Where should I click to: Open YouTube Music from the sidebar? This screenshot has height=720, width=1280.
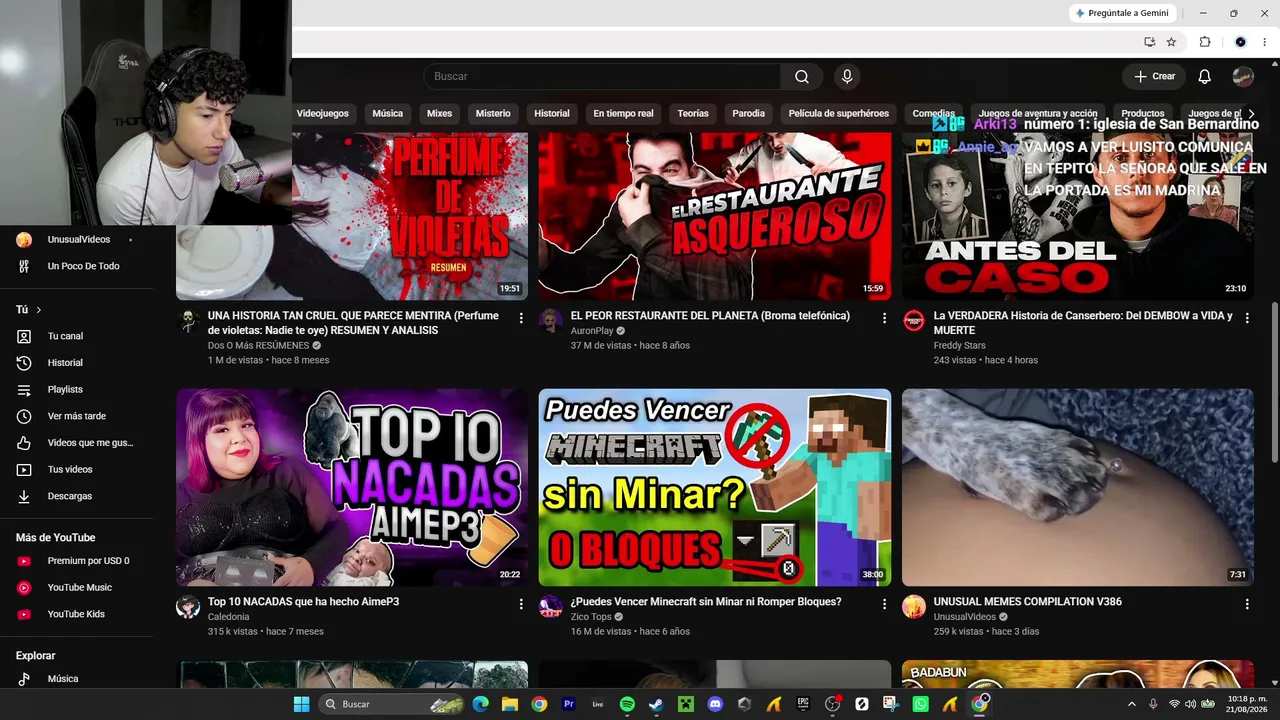(77, 588)
